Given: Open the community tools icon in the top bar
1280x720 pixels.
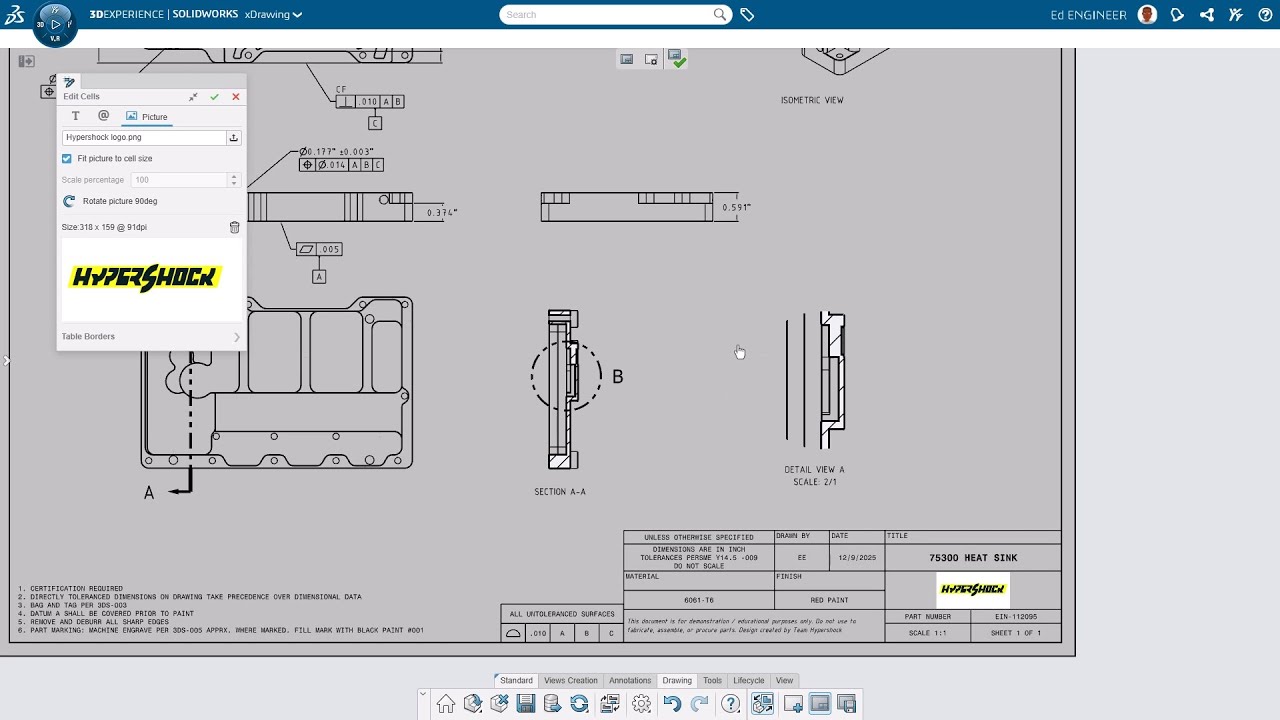Looking at the screenshot, I should [1237, 15].
